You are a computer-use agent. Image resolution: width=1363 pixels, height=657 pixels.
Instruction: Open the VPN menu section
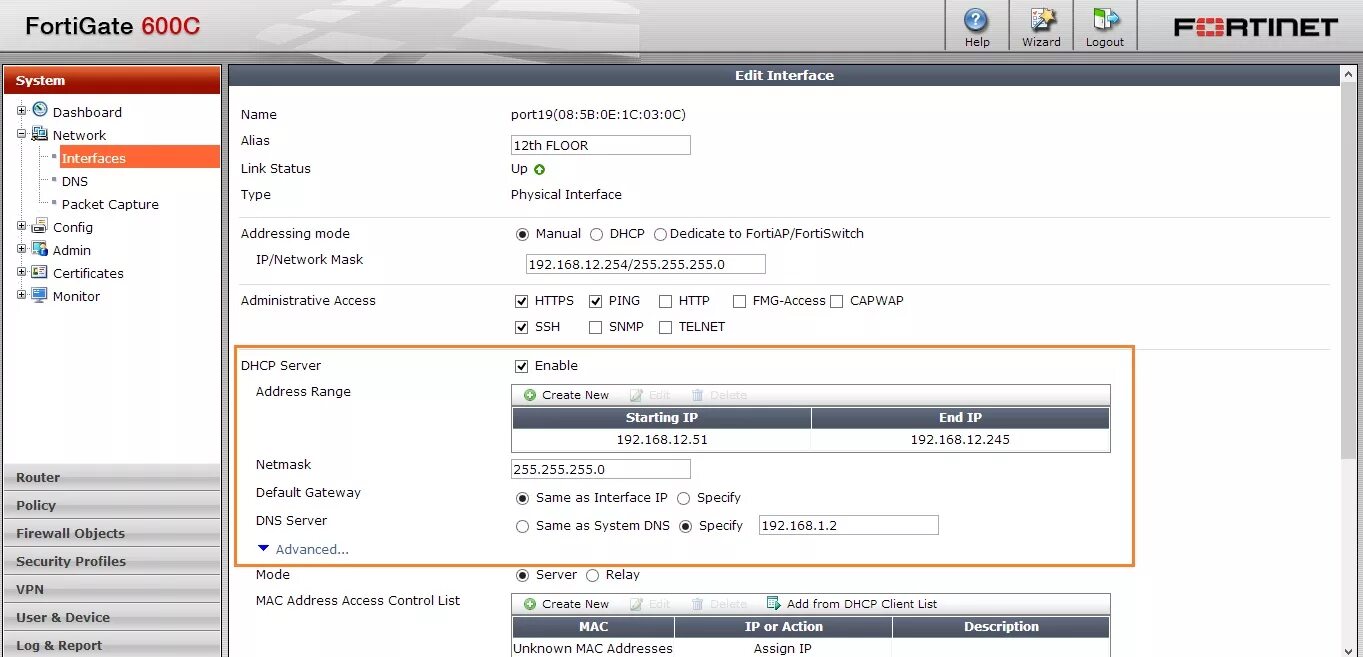point(111,589)
